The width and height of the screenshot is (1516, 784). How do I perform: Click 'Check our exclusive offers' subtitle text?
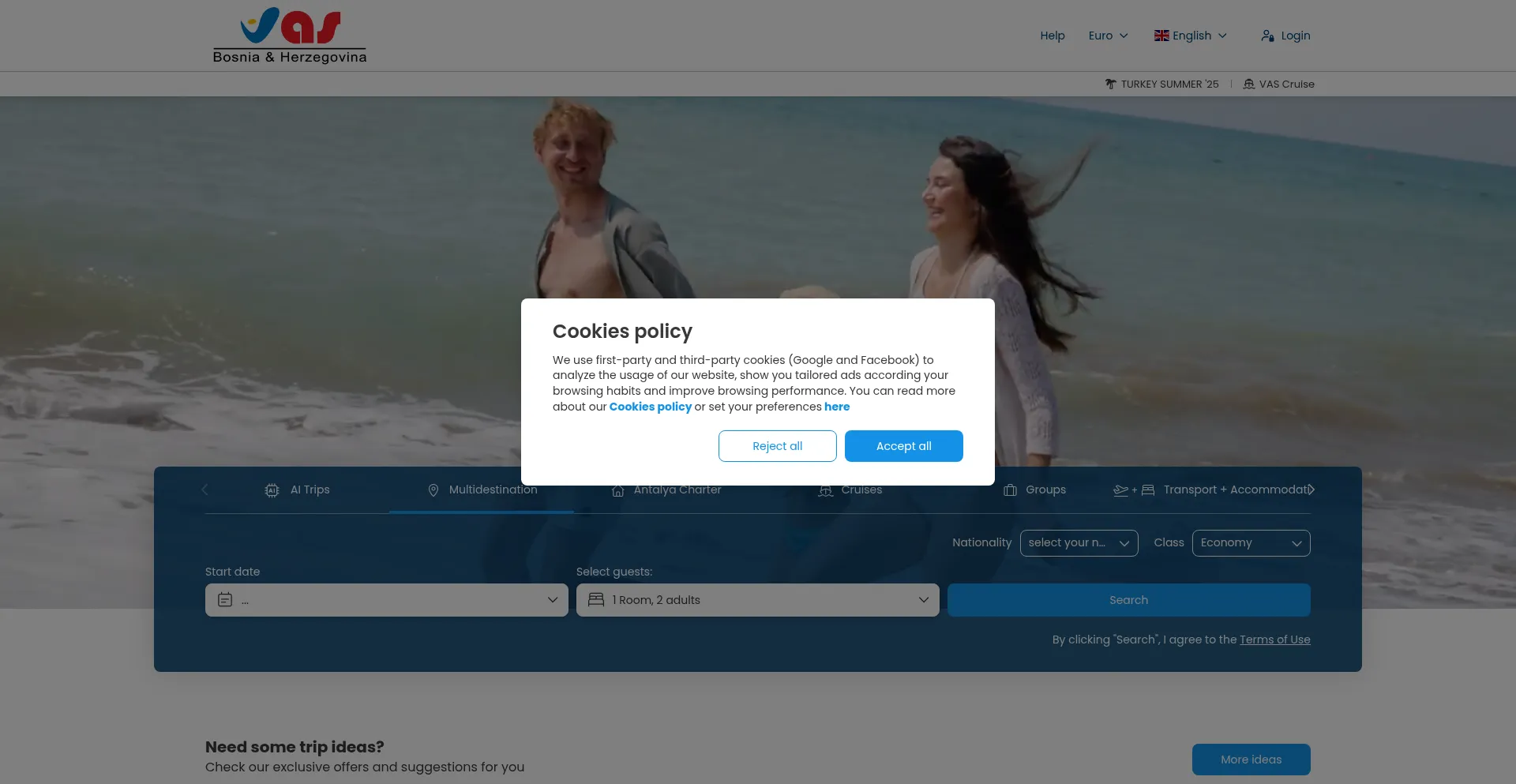[x=365, y=767]
